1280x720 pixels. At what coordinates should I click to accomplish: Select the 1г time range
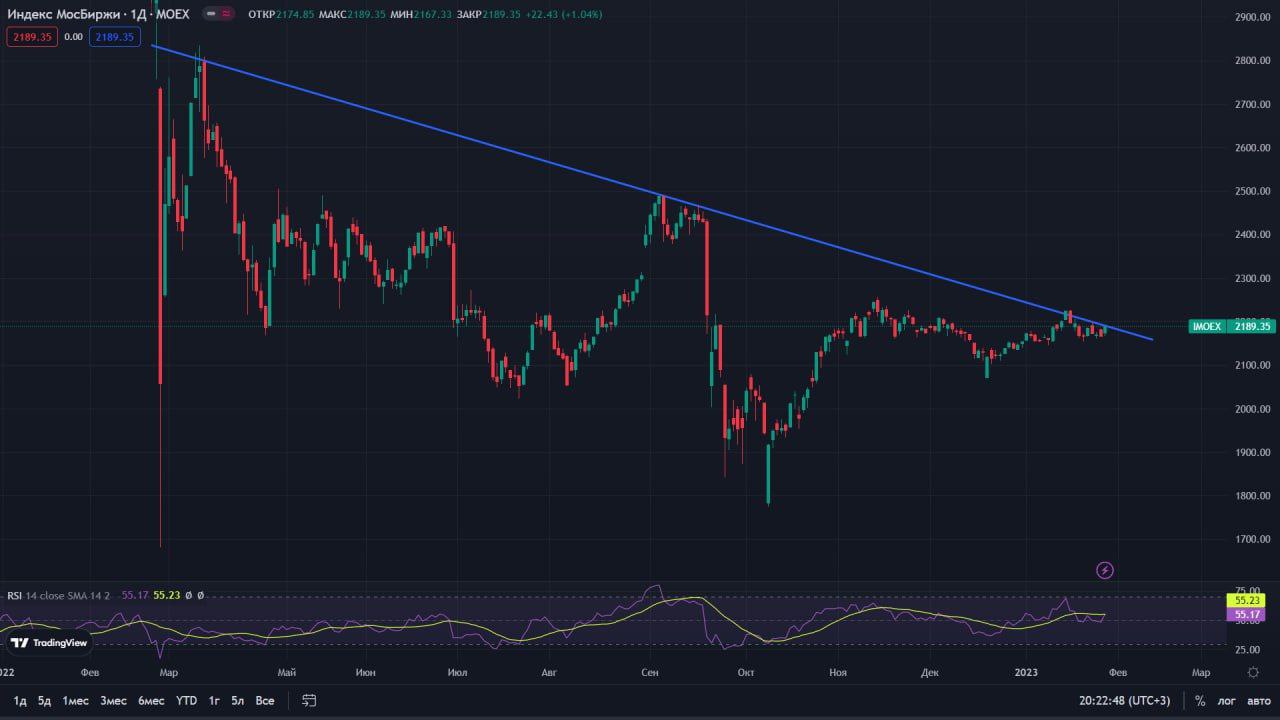(x=214, y=701)
